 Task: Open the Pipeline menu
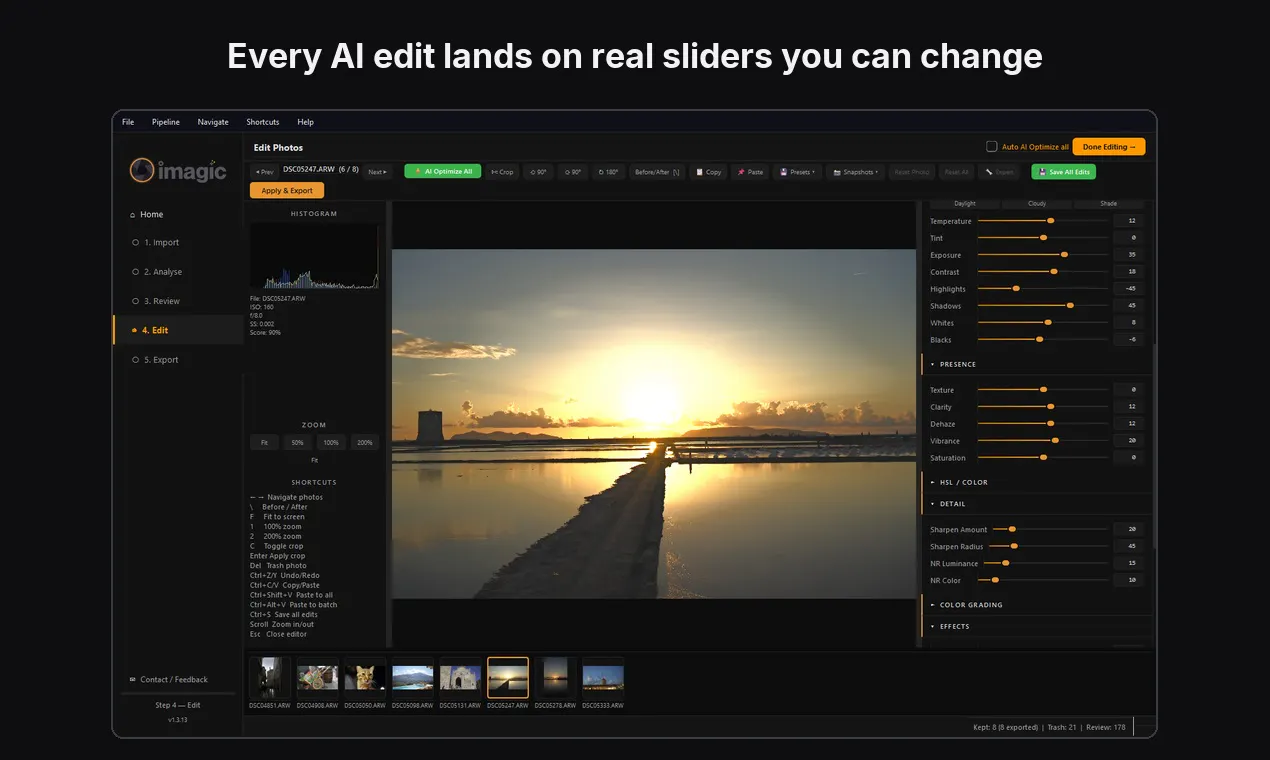166,122
